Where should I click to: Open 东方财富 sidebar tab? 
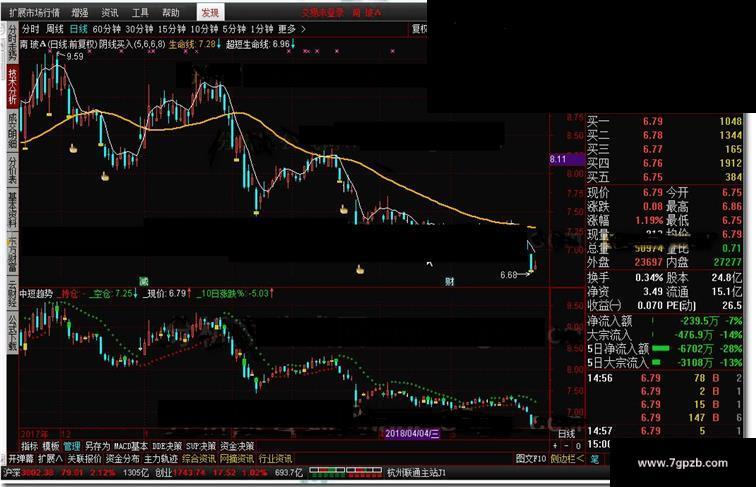(x=13, y=253)
